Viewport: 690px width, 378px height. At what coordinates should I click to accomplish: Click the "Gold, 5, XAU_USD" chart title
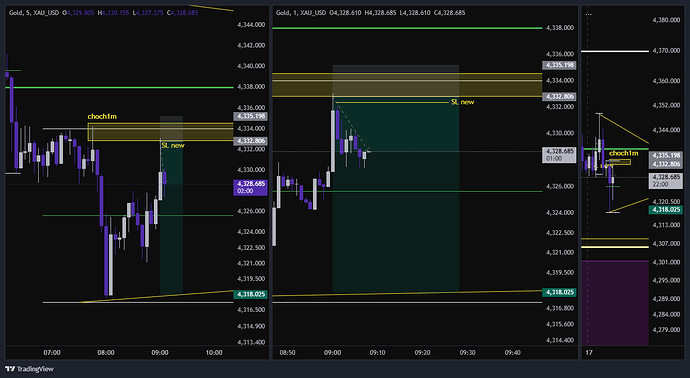click(x=34, y=13)
